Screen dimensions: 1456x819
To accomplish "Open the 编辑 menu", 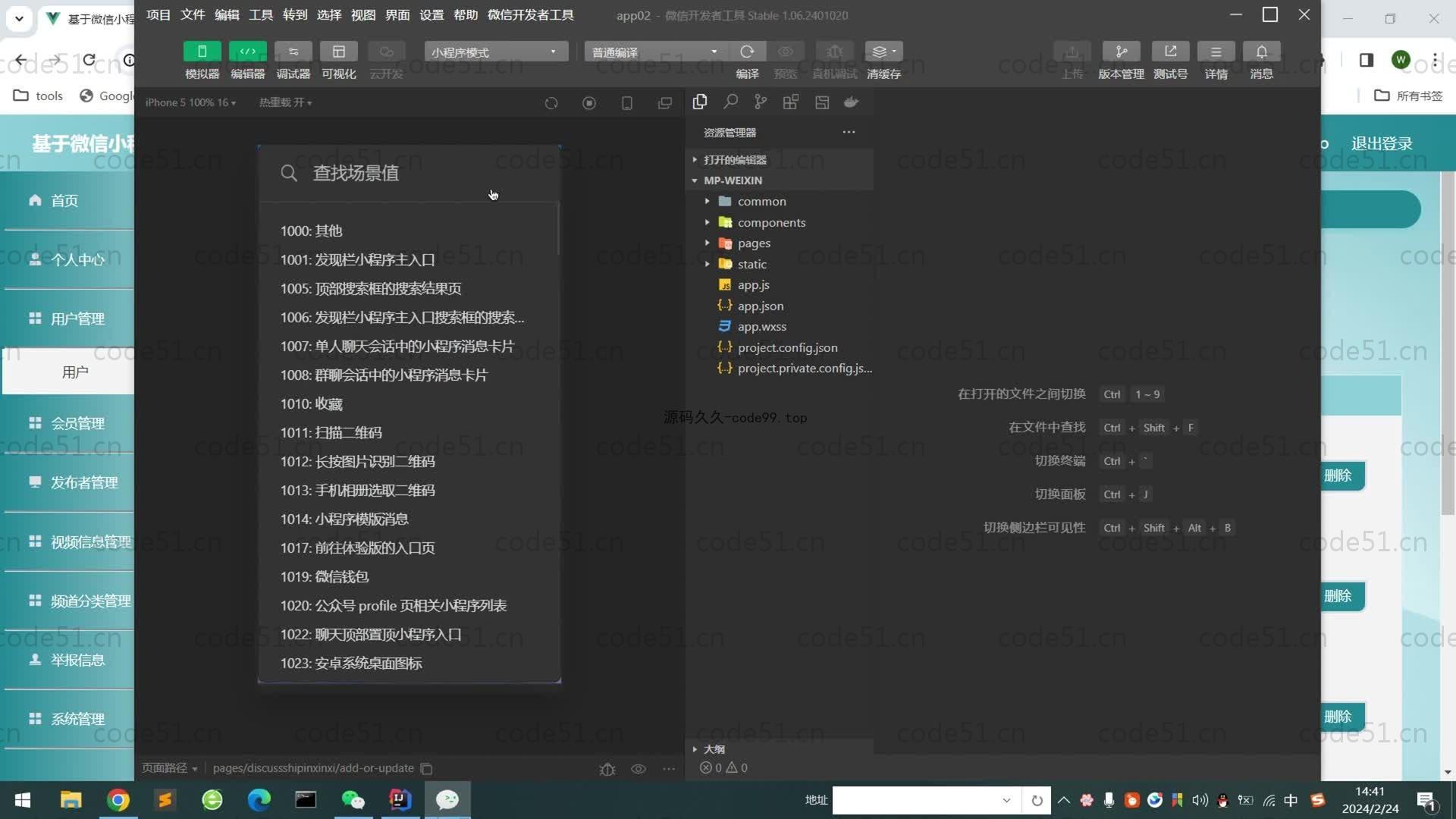I will (227, 14).
